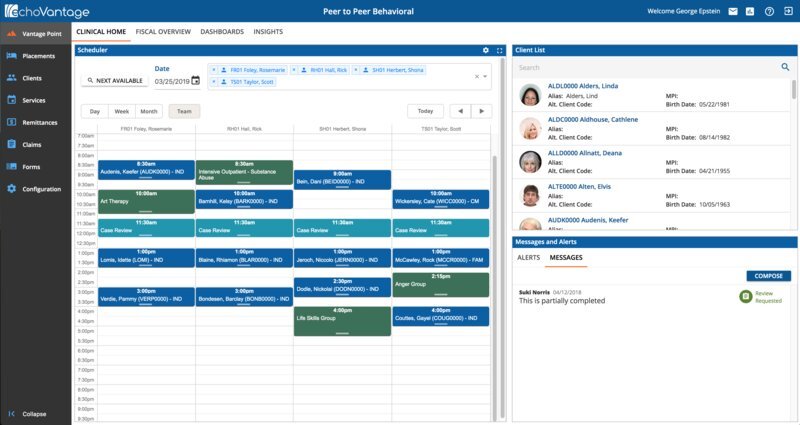The height and width of the screenshot is (425, 800).
Task: Click the Compose button
Action: point(768,276)
